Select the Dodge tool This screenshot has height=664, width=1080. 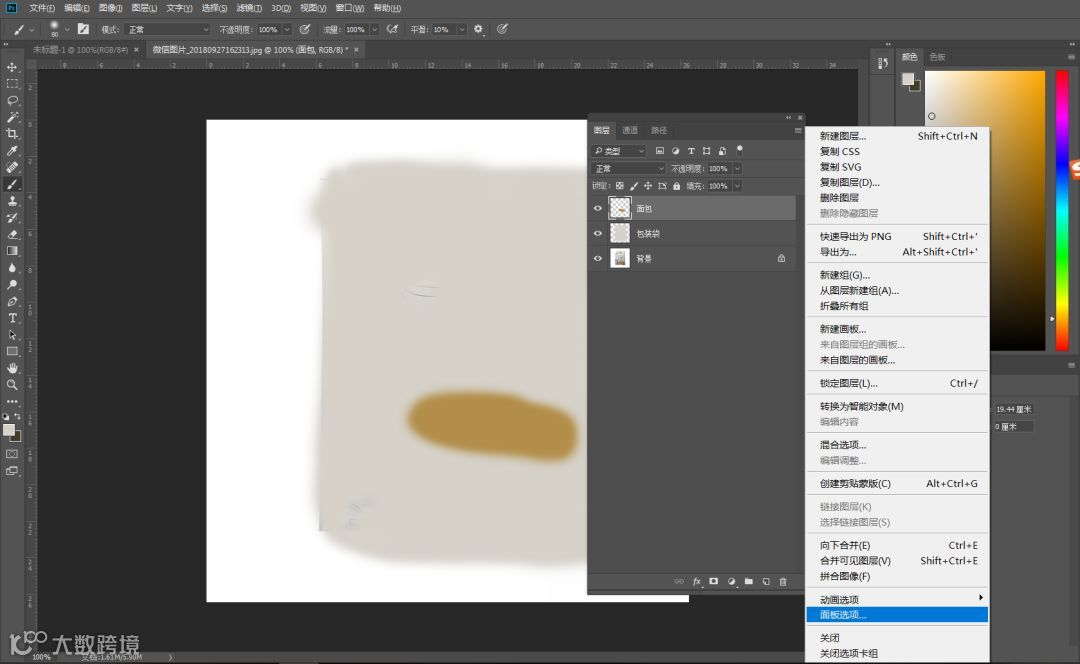coord(12,284)
